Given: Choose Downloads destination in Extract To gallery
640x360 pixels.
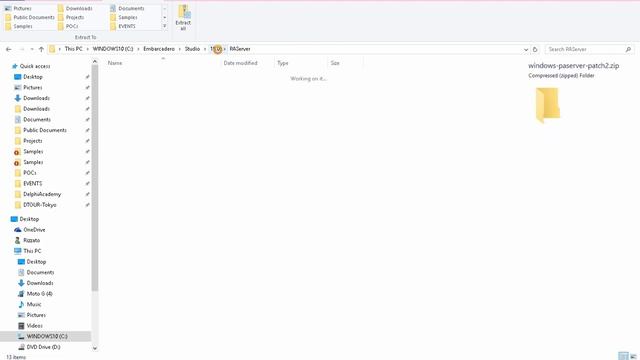Looking at the screenshot, I should pyautogui.click(x=75, y=8).
